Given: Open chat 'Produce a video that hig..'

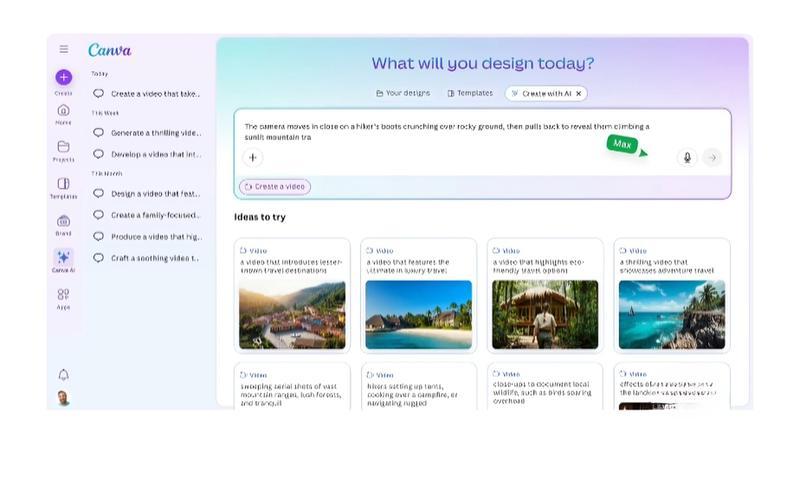Looking at the screenshot, I should 147,237.
